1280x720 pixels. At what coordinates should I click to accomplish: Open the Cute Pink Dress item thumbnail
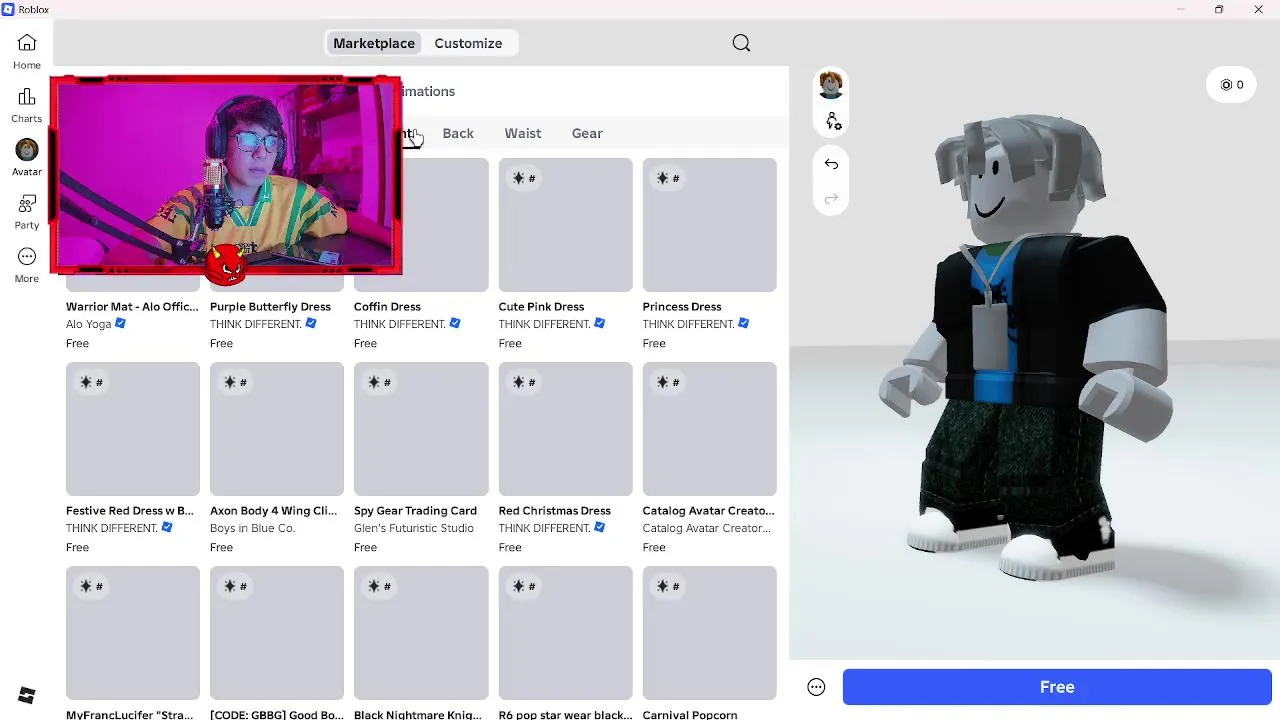point(566,225)
